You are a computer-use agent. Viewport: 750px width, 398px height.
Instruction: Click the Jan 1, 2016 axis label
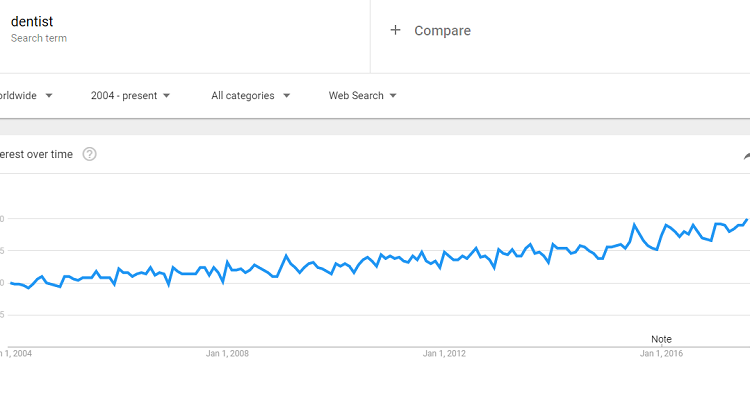pos(662,354)
